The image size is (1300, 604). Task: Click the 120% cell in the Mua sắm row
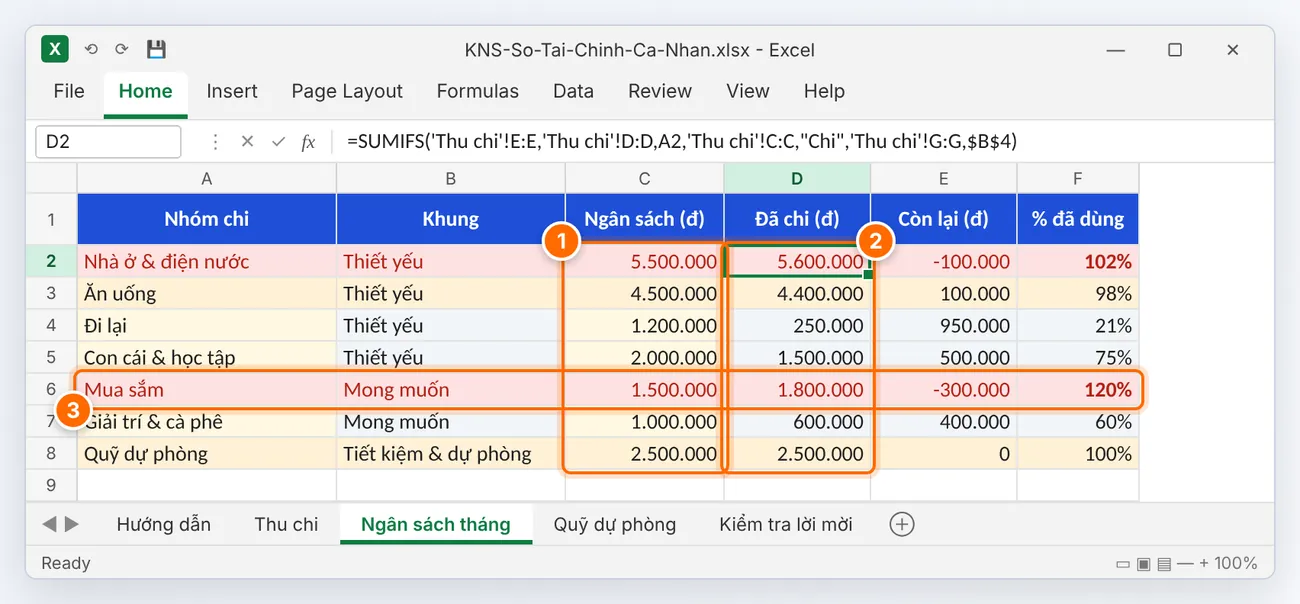(1078, 390)
